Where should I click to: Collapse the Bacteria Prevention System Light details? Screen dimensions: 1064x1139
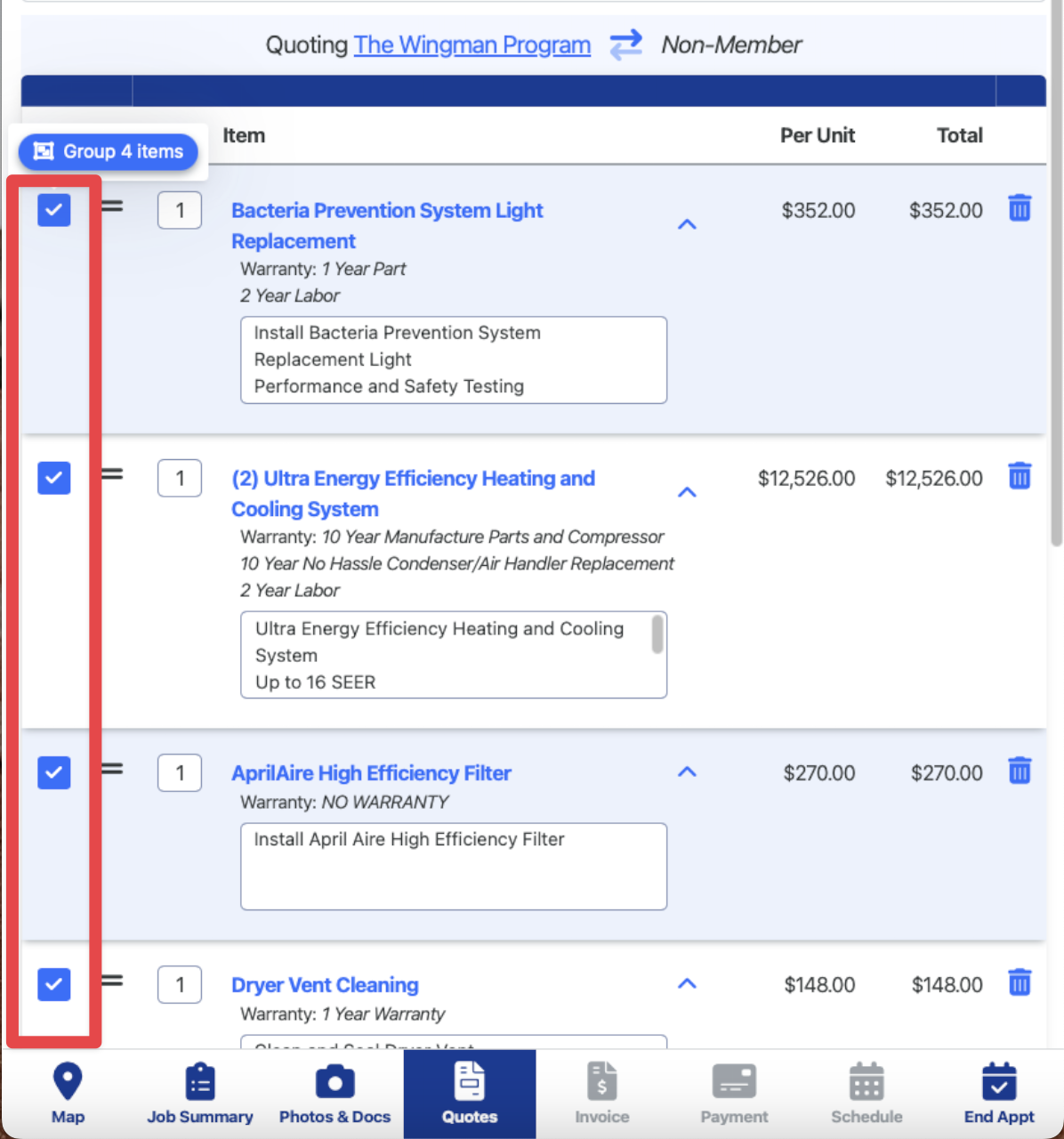(687, 224)
